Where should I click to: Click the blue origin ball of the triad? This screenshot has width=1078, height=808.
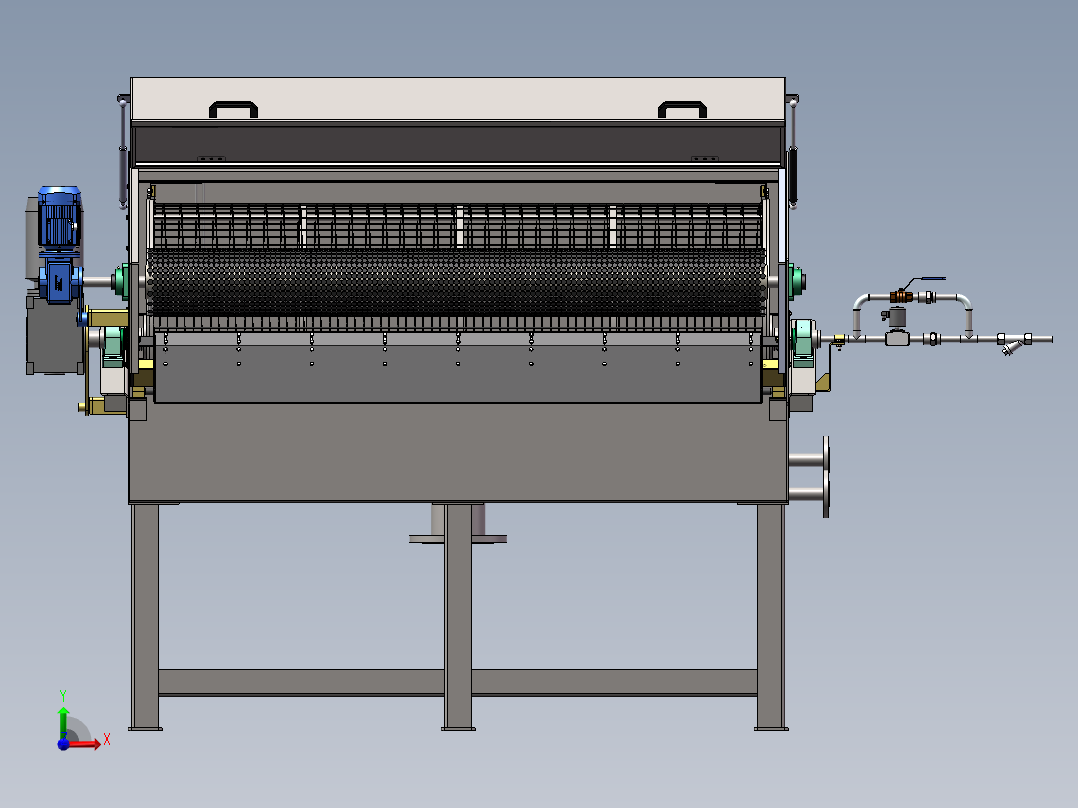pos(63,744)
